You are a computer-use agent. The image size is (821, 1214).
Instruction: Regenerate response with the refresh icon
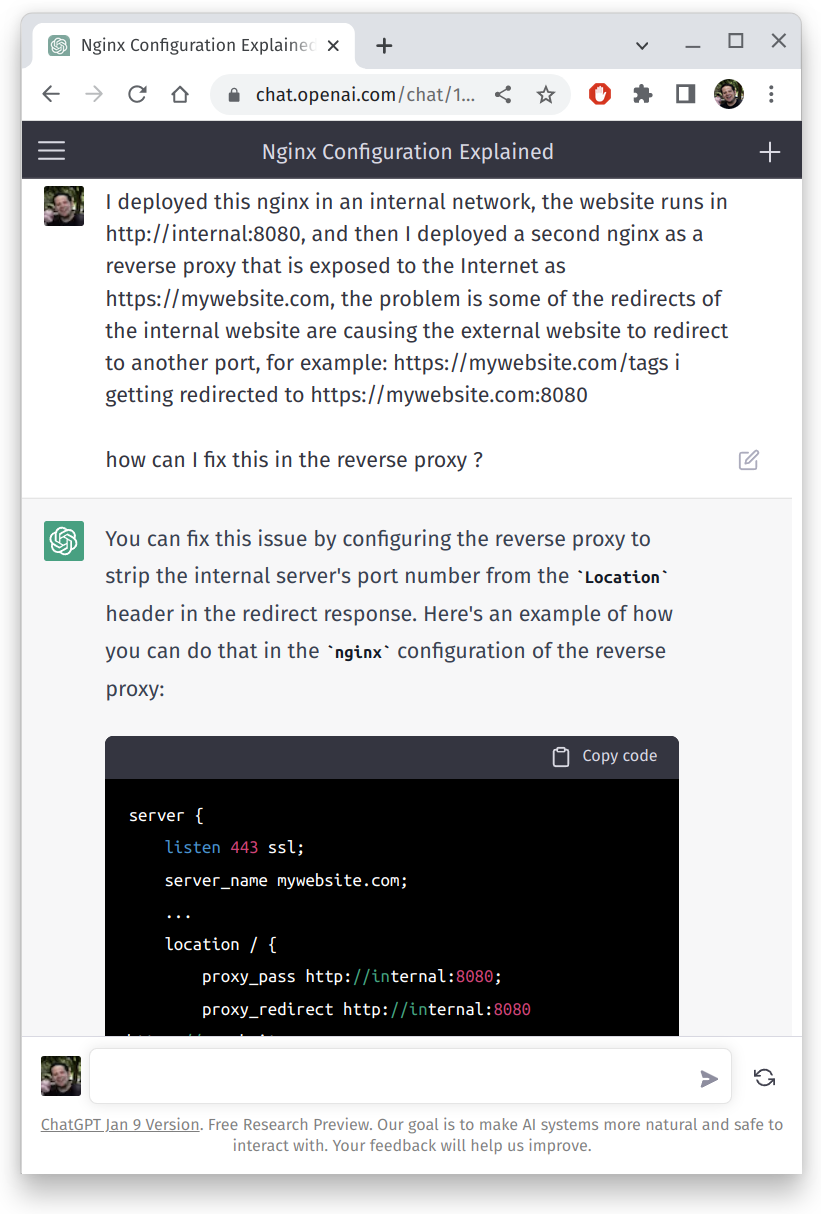click(764, 1077)
